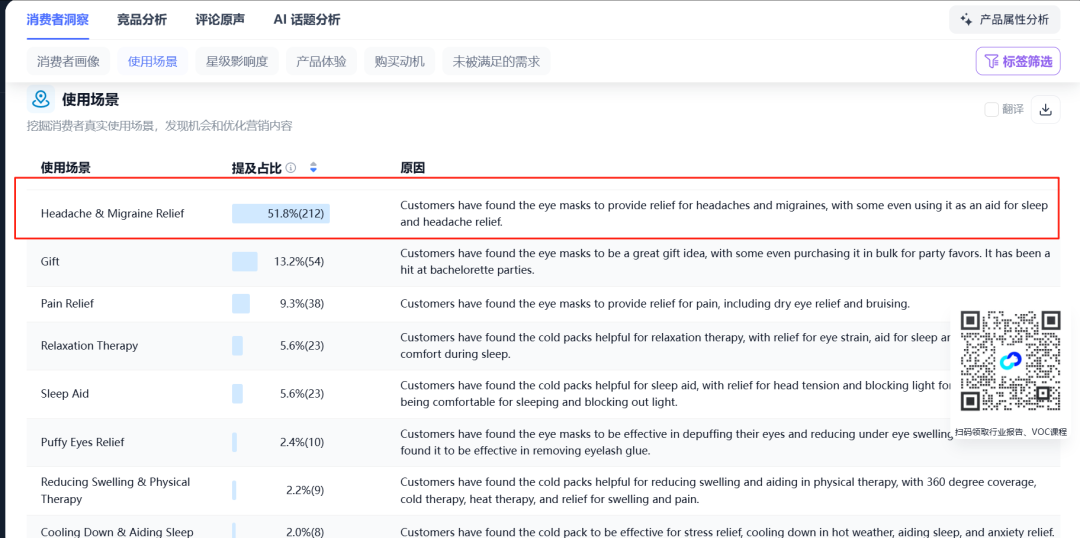Click the Pain Relief reason text

[655, 303]
